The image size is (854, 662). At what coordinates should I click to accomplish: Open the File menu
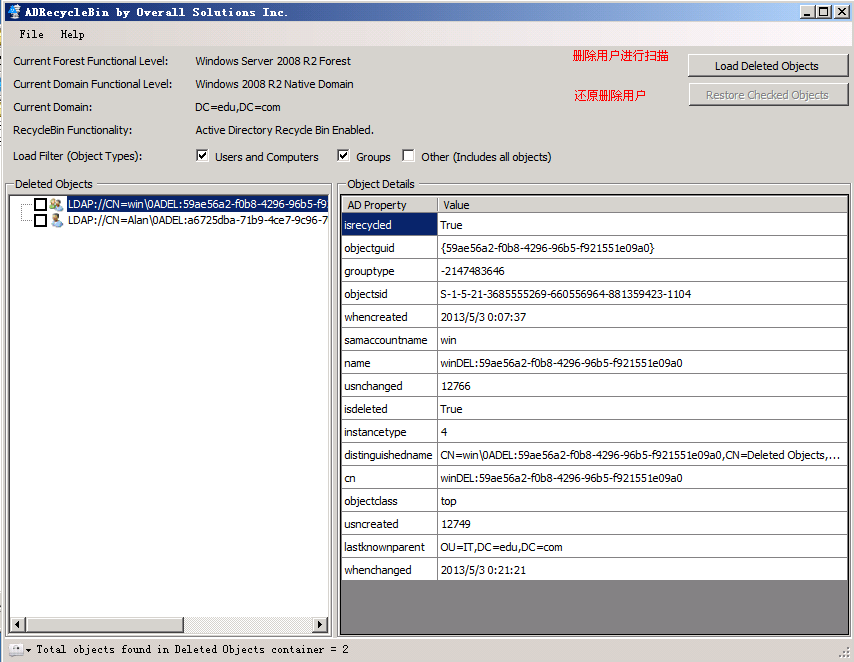[x=31, y=34]
